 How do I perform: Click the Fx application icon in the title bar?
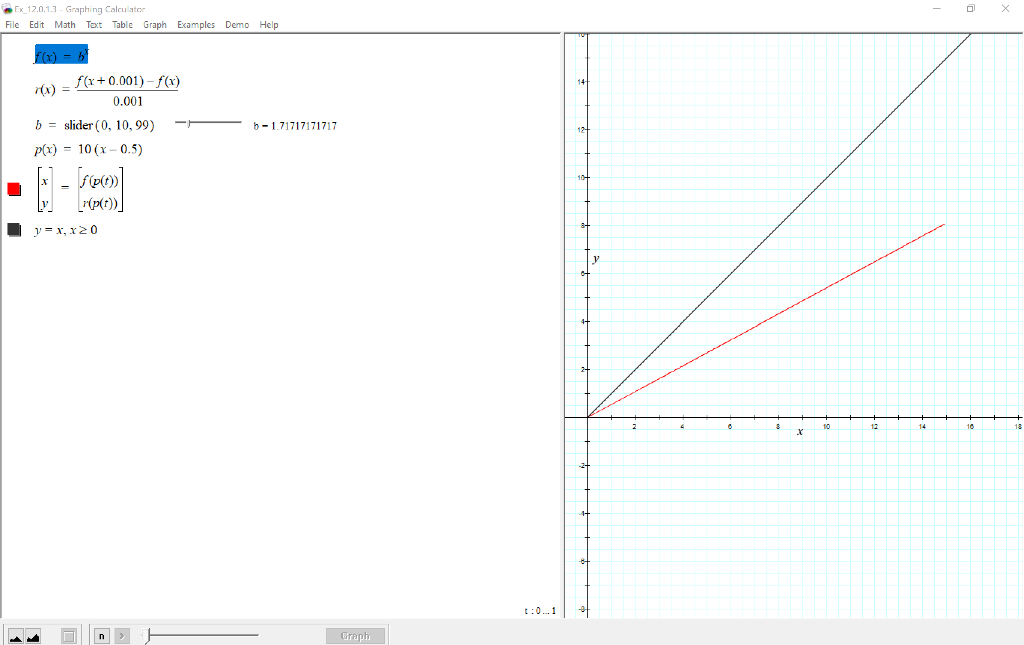(8, 8)
